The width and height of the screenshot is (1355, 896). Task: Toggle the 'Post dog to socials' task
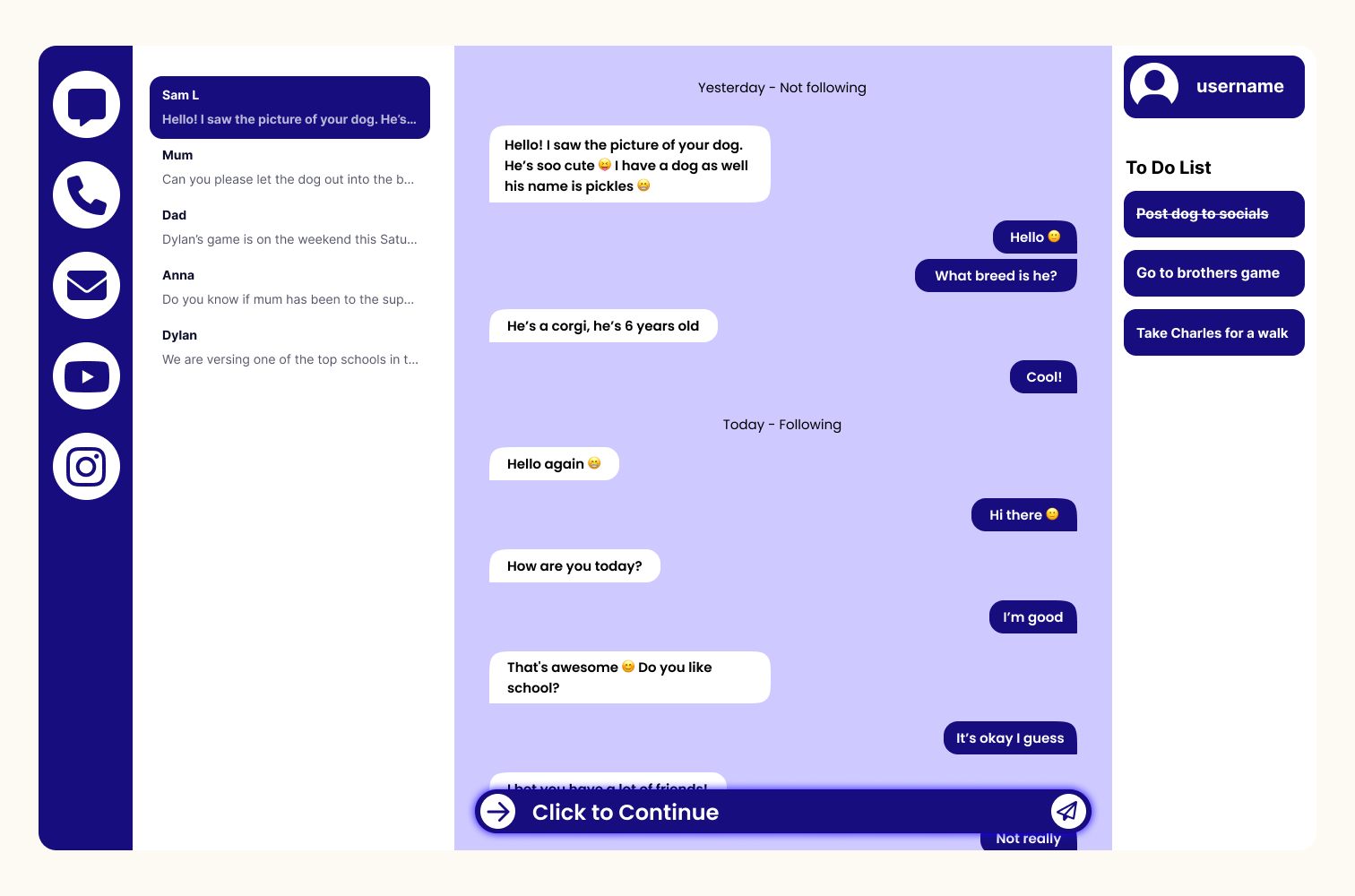(x=1213, y=214)
